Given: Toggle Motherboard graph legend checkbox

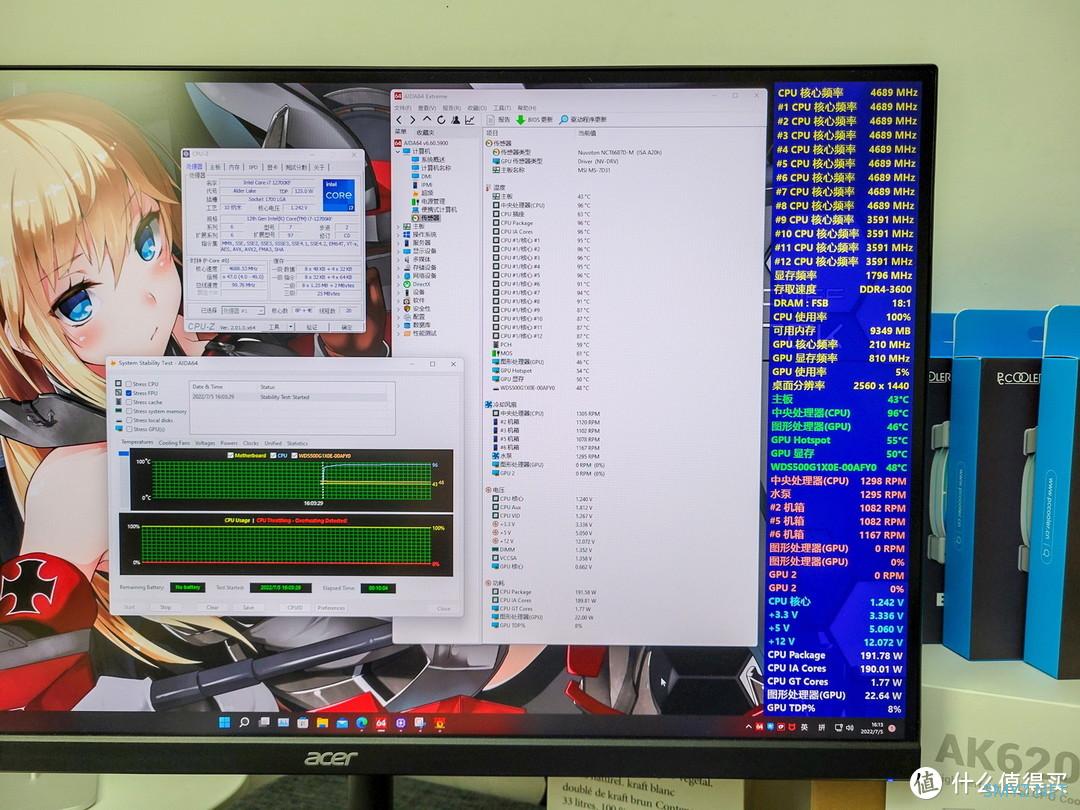Looking at the screenshot, I should 230,455.
